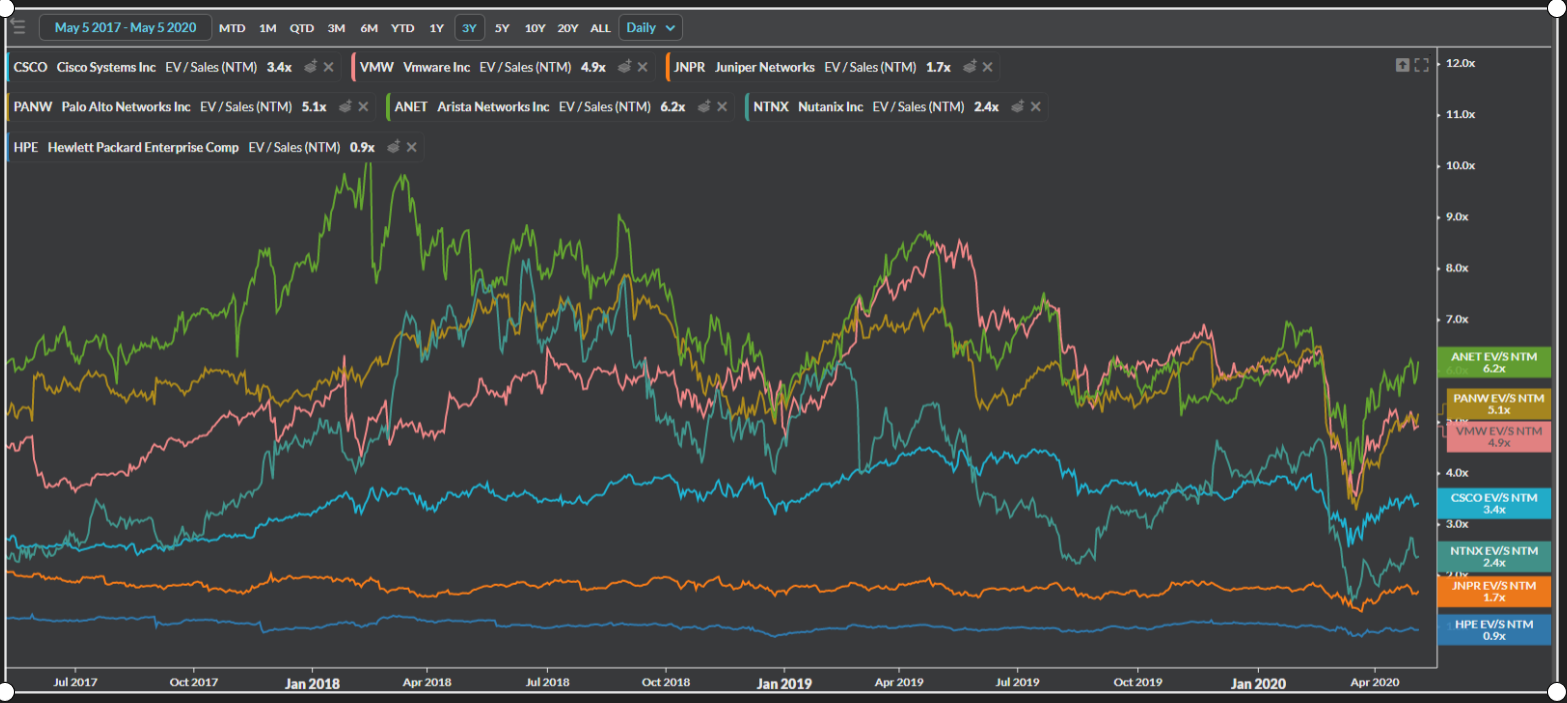Select the active 3Y time range
The height and width of the screenshot is (703, 1567).
[469, 28]
